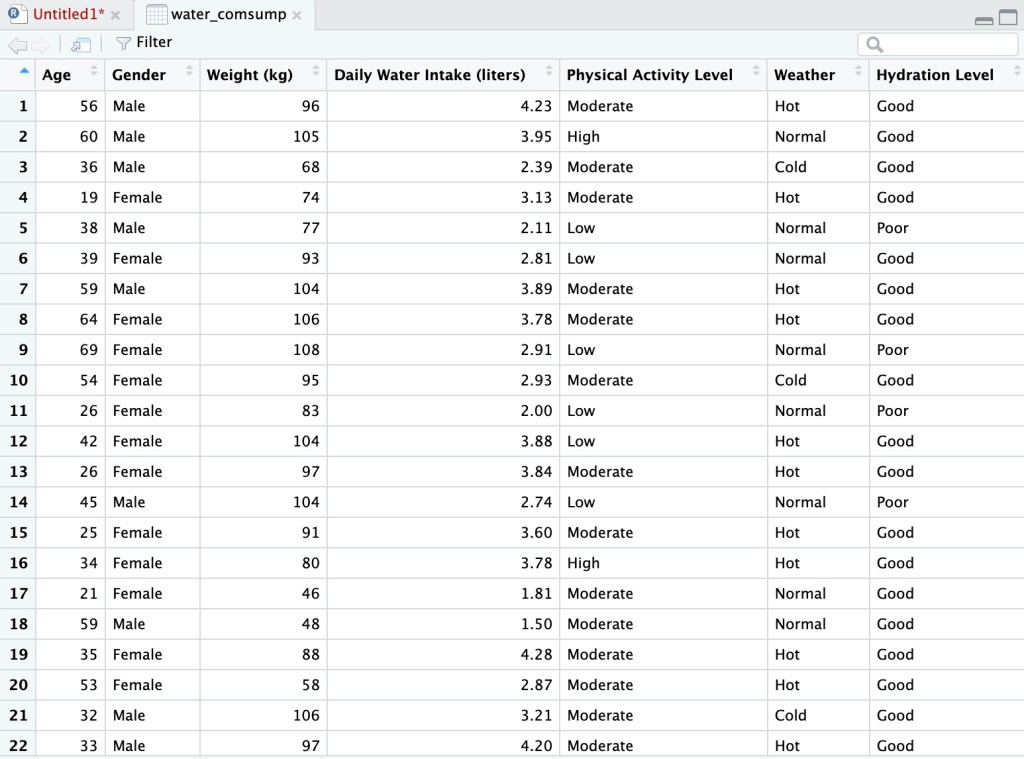This screenshot has height=759, width=1024.
Task: Minimize the source pane
Action: click(x=983, y=19)
